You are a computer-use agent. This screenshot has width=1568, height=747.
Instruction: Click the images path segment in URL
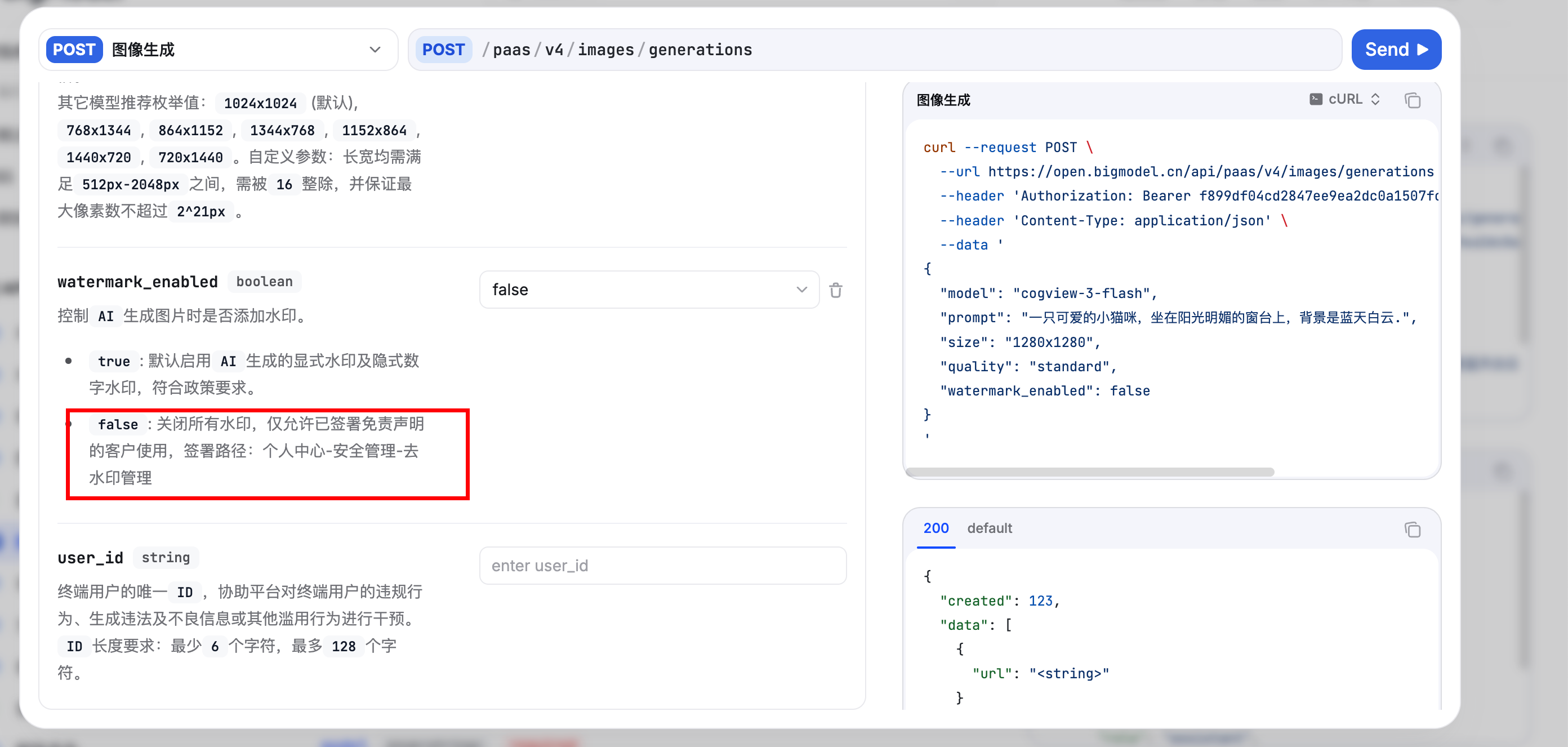(x=605, y=50)
